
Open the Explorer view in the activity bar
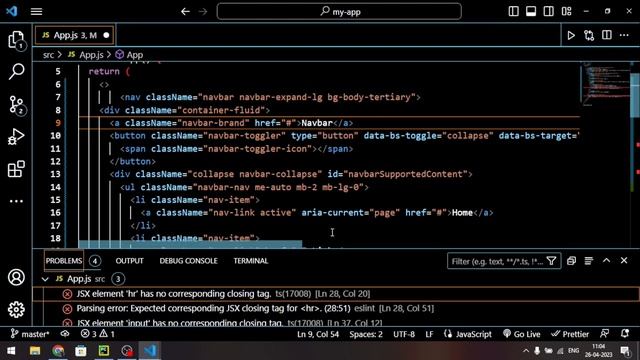[x=16, y=40]
